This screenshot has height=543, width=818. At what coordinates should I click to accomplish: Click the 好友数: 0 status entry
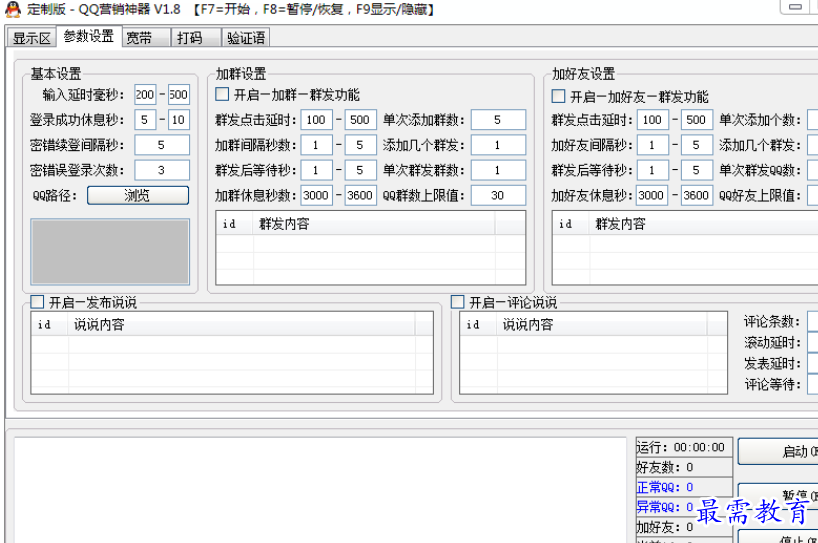[x=684, y=467]
